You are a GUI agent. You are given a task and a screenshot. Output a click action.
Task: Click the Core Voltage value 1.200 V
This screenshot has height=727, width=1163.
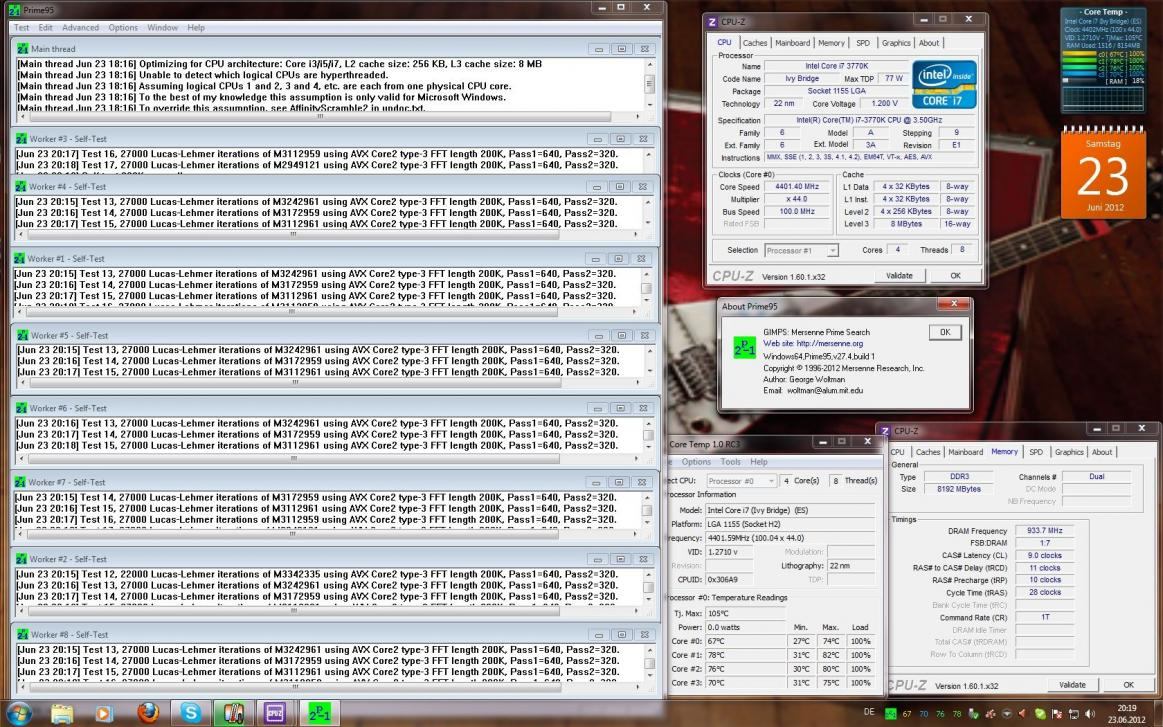point(883,103)
